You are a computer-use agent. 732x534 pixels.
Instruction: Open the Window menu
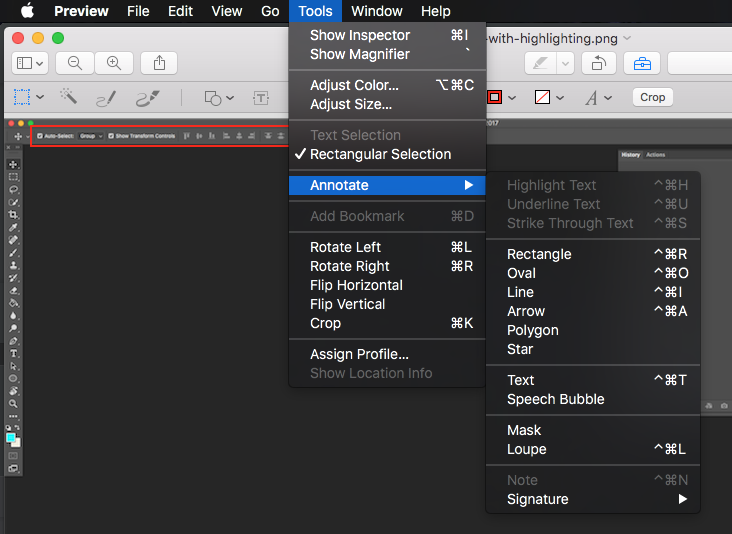tap(377, 11)
